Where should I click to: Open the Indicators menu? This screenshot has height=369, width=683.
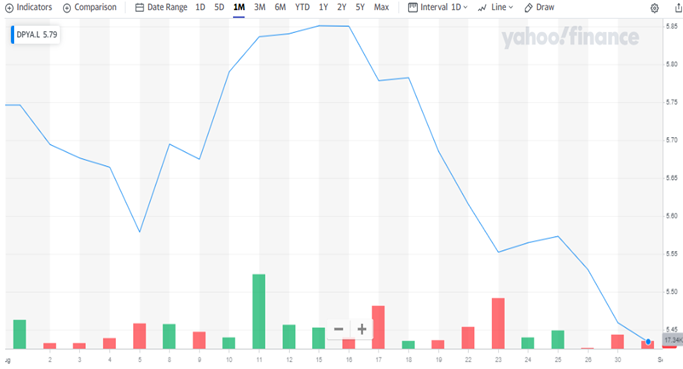[x=28, y=7]
